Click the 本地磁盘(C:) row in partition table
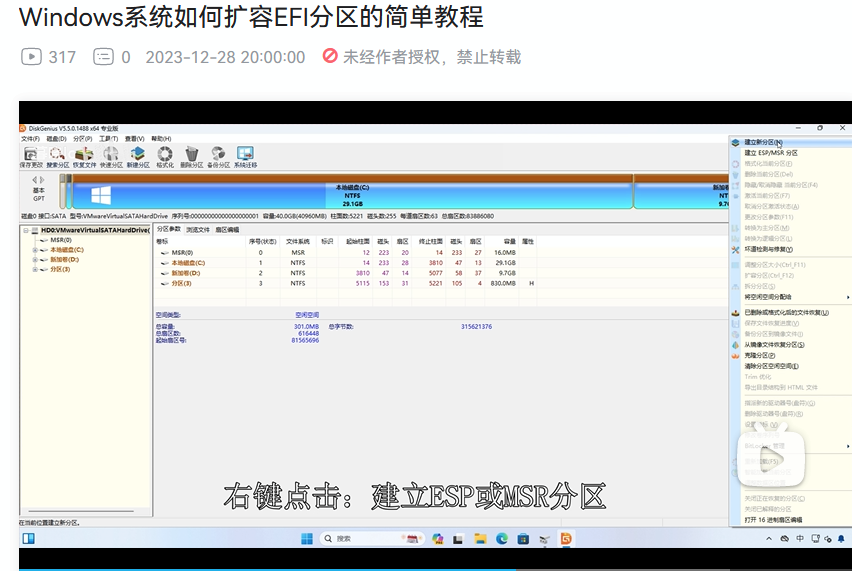Image resolution: width=852 pixels, height=571 pixels. [347, 262]
